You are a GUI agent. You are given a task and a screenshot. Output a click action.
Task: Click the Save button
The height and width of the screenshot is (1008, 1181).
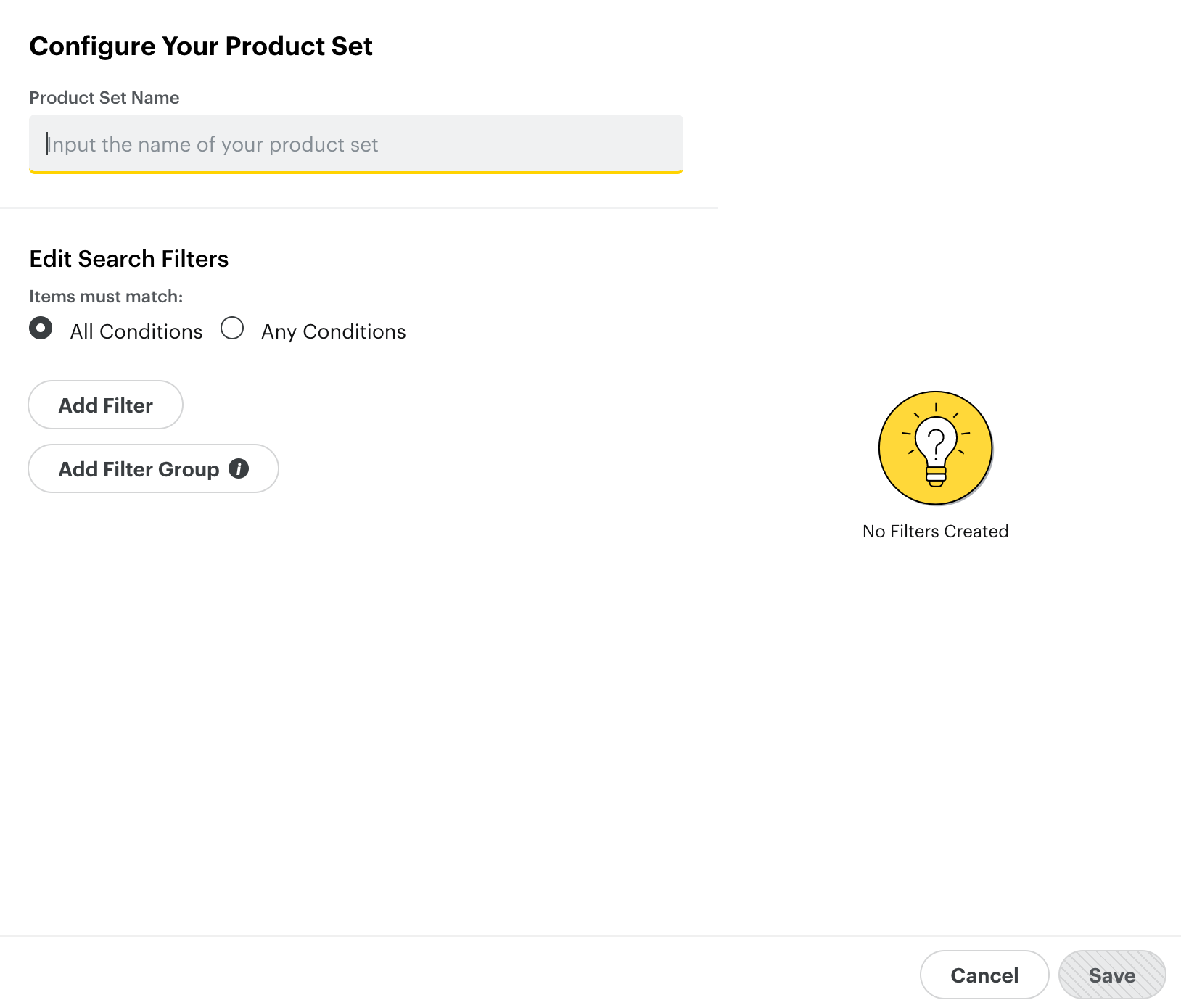click(x=1111, y=975)
